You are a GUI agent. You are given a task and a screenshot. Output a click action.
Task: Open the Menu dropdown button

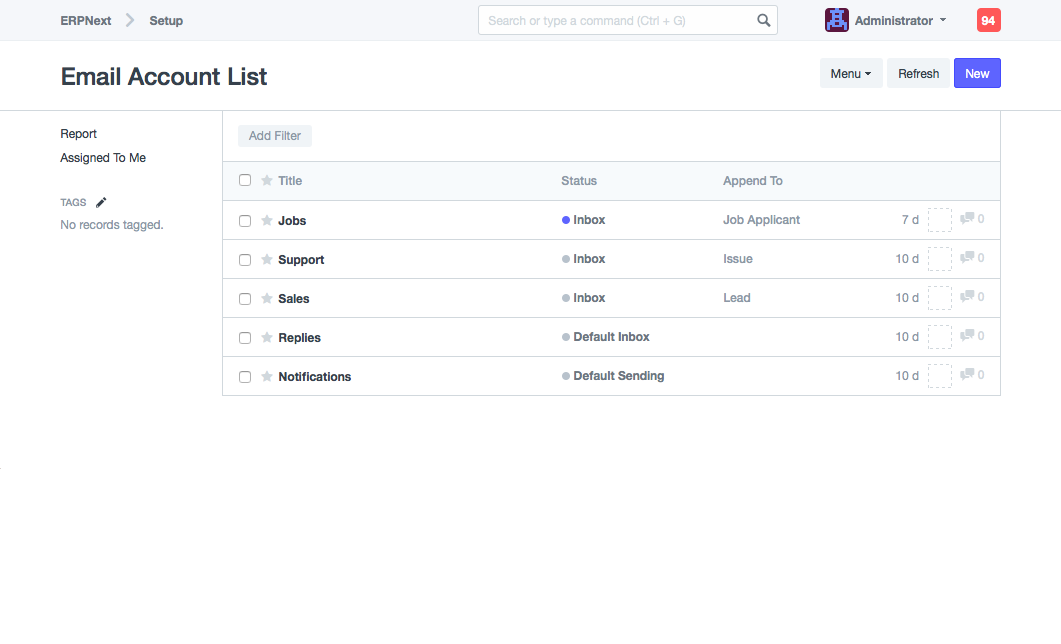(850, 74)
